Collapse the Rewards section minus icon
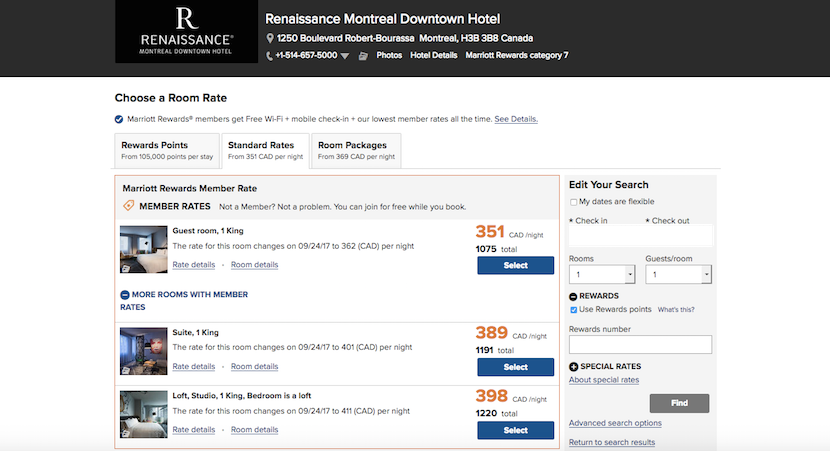 pyautogui.click(x=573, y=296)
